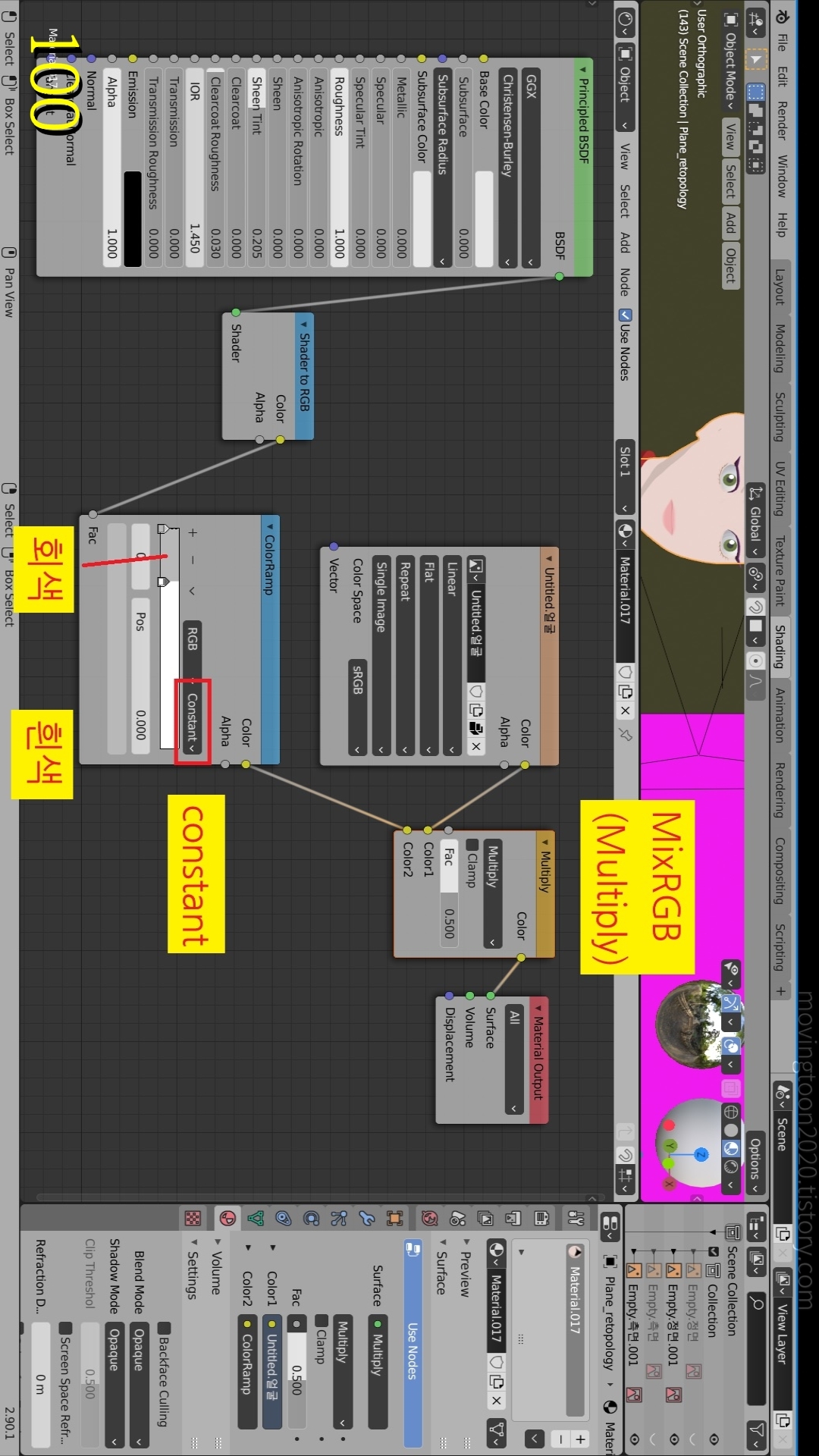Click the blue Use Nodes button in properties
Image resolution: width=819 pixels, height=1456 pixels.
(413, 1344)
